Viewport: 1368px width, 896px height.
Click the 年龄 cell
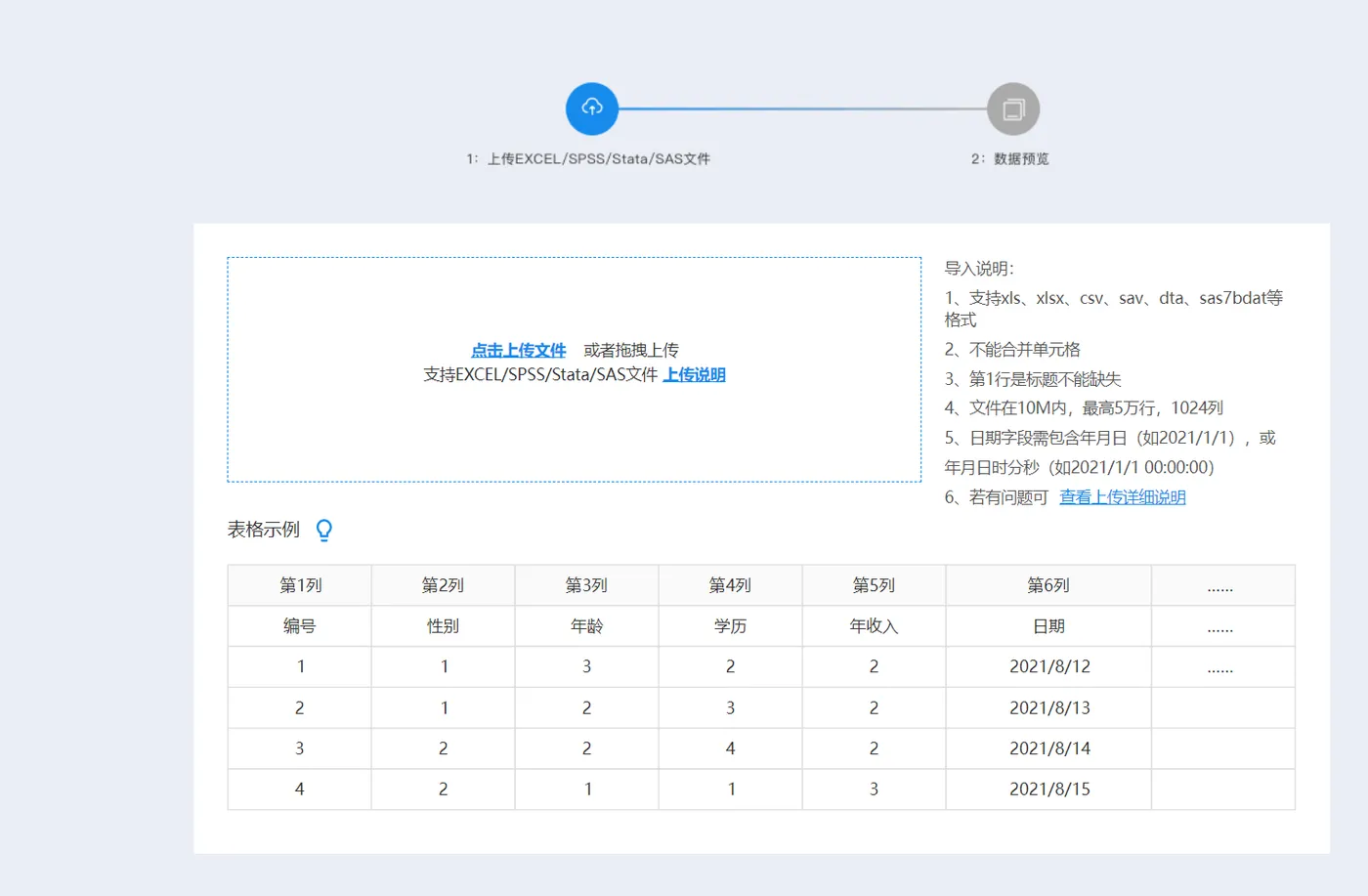[586, 626]
